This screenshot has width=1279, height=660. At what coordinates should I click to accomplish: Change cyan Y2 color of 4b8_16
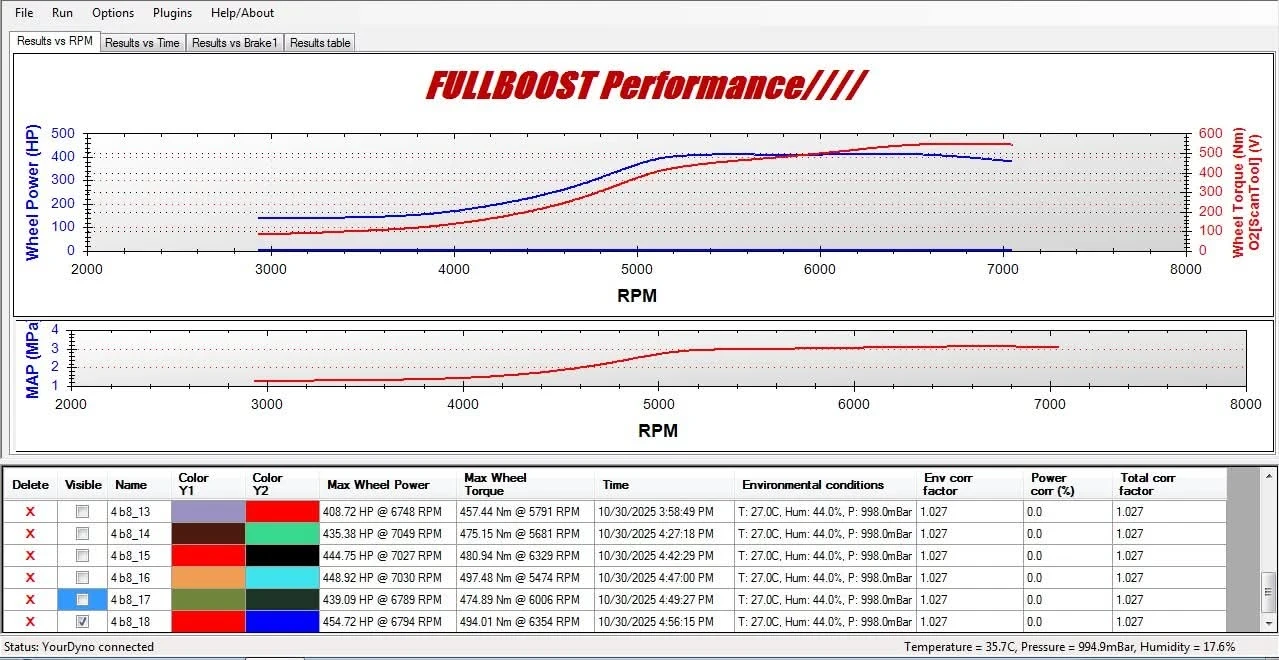(282, 577)
